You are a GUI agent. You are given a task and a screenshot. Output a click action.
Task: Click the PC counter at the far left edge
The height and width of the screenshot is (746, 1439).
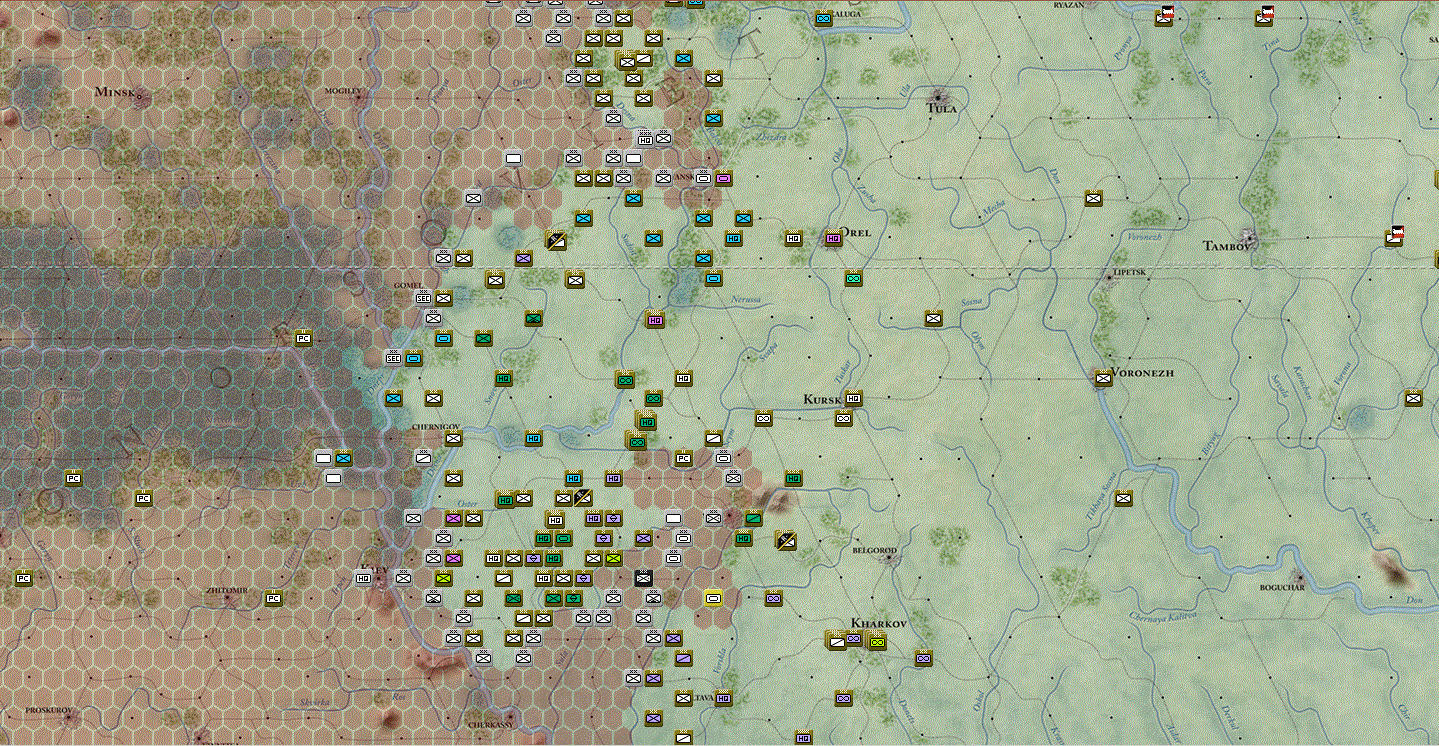[x=23, y=578]
